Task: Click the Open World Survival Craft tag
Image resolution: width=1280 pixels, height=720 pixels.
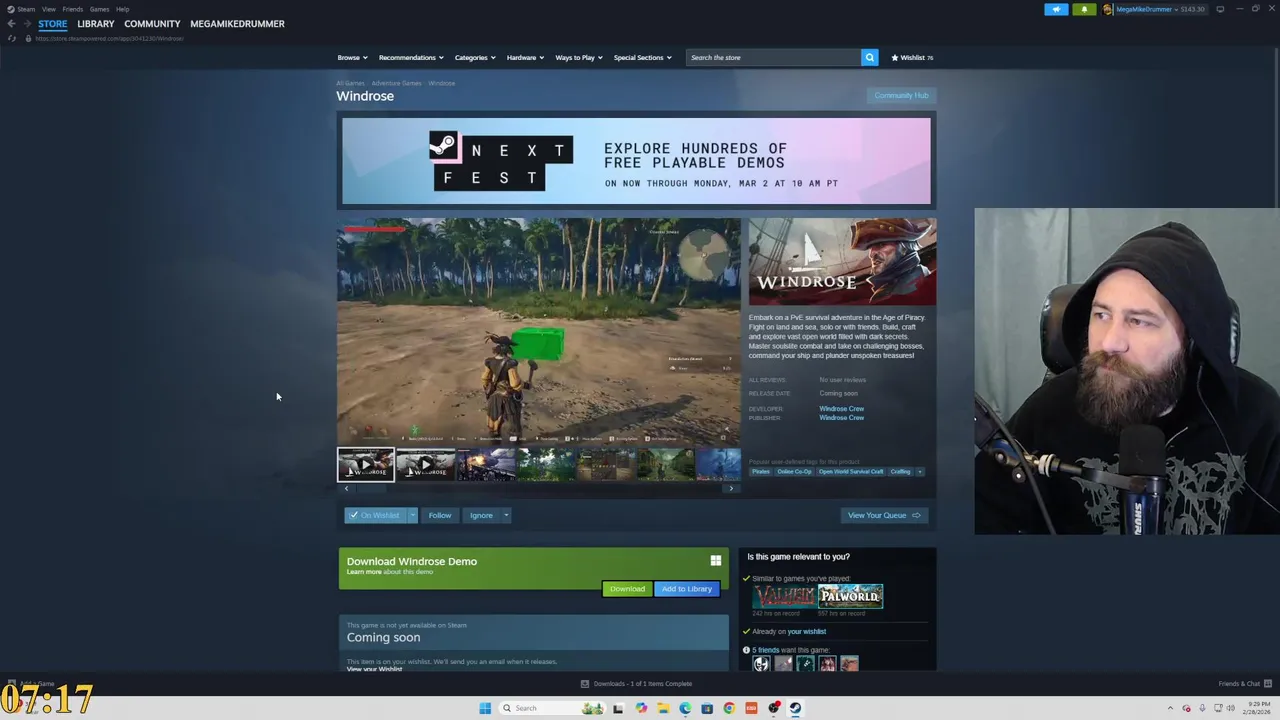Action: pyautogui.click(x=851, y=471)
